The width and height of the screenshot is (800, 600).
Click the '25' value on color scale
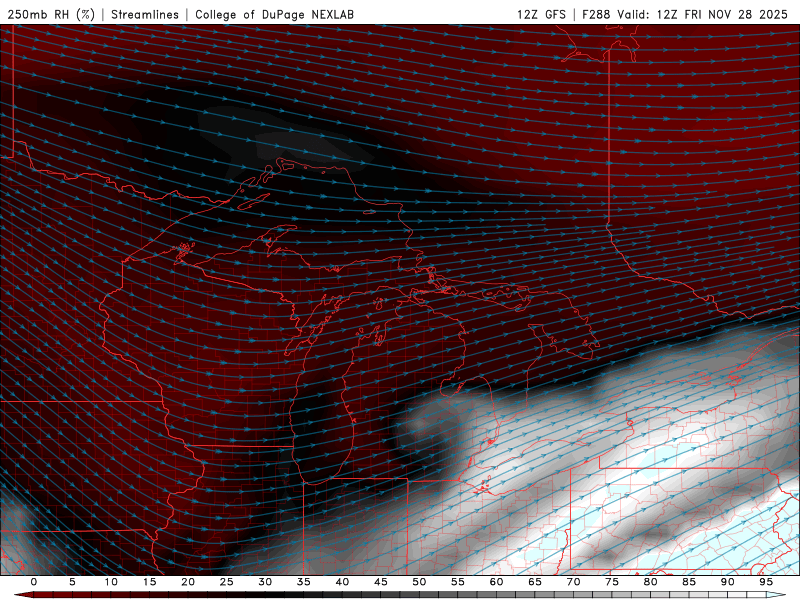[x=227, y=582]
